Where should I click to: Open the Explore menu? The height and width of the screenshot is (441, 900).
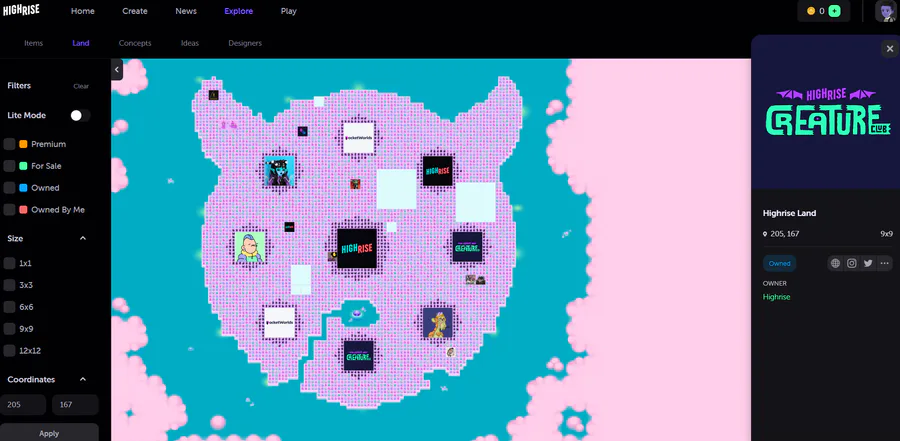point(239,11)
